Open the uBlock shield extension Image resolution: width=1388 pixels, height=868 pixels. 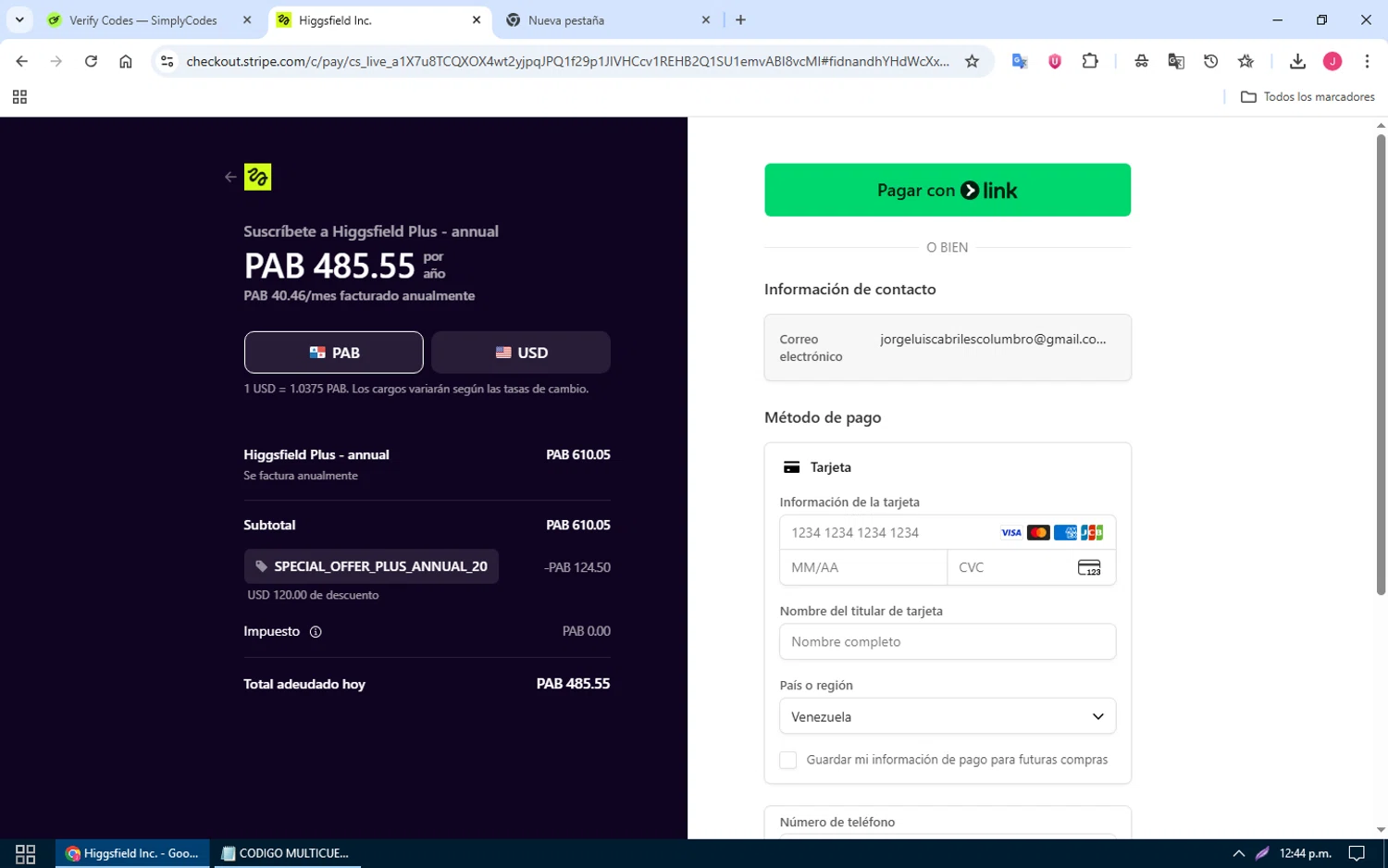pos(1055,61)
